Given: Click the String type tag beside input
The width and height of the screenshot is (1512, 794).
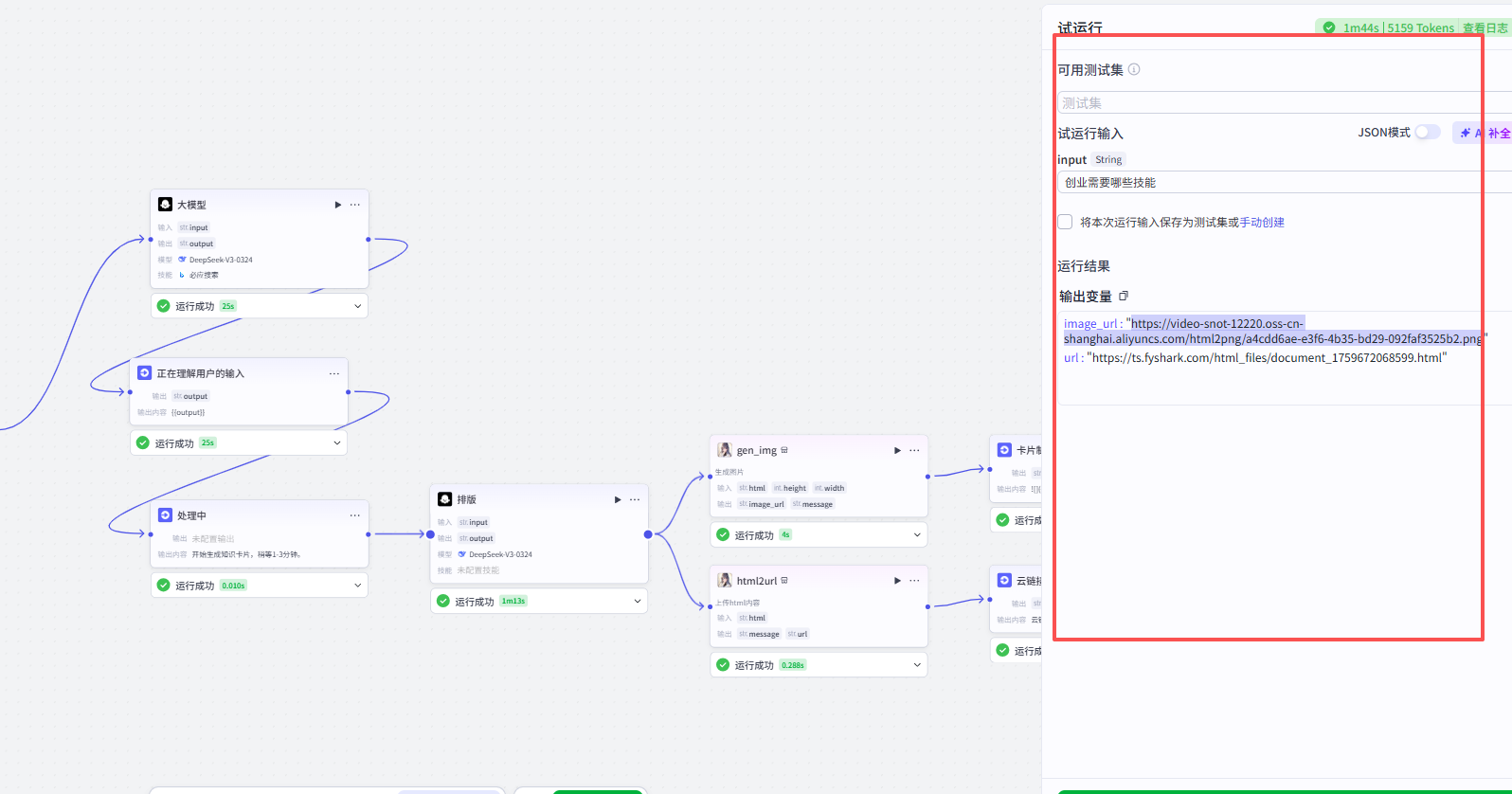Looking at the screenshot, I should [x=1108, y=160].
